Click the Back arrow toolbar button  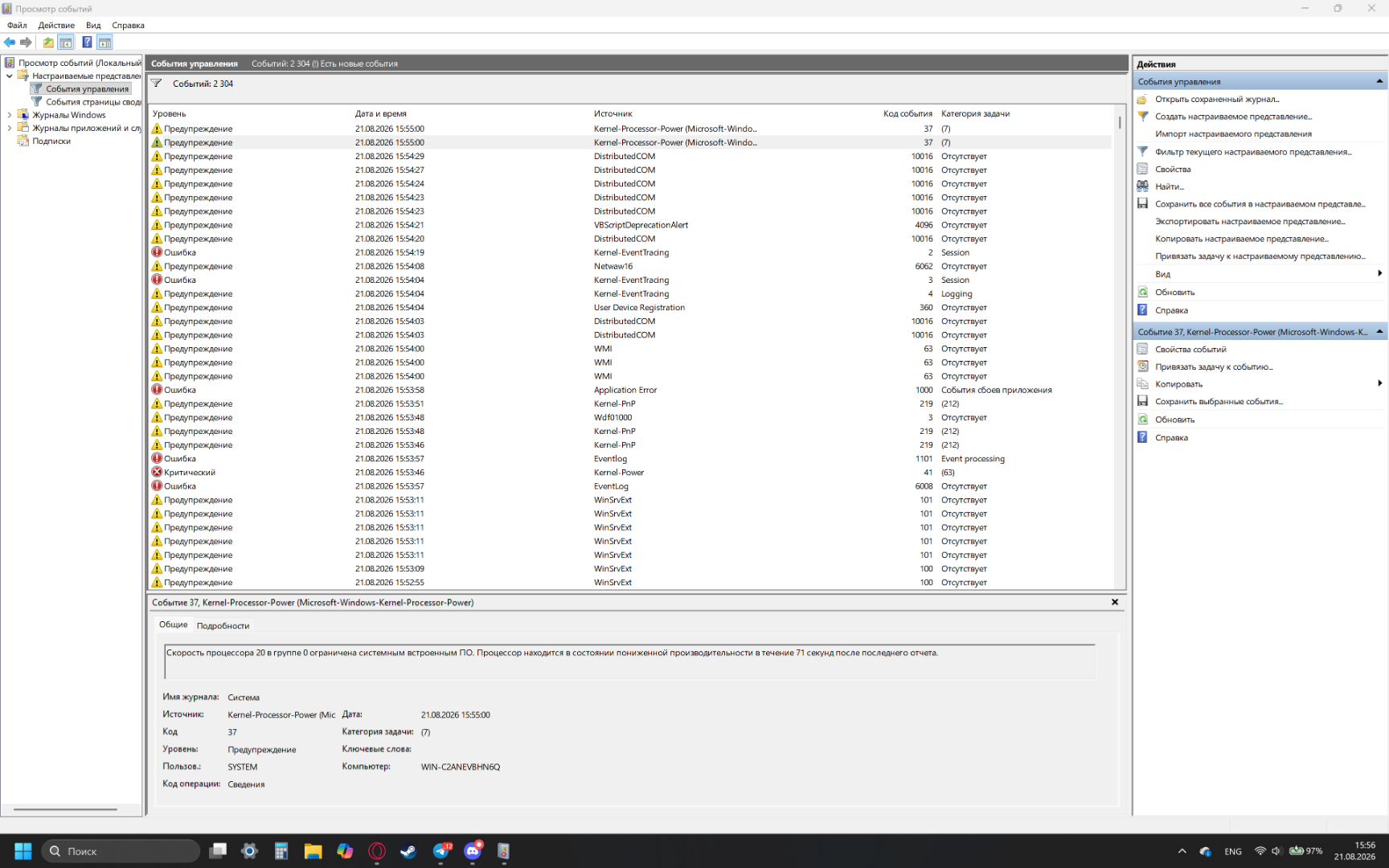click(10, 43)
